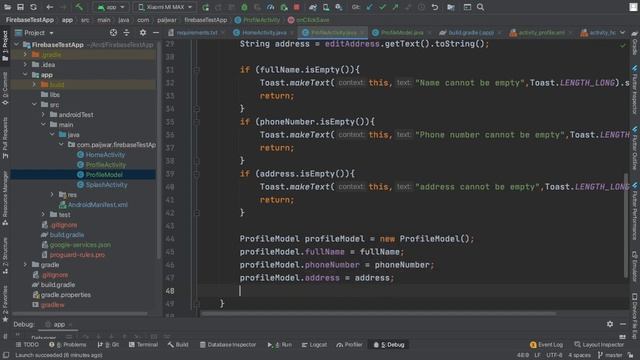Open the Event Log
This screenshot has width=640, height=360.
[546, 344]
